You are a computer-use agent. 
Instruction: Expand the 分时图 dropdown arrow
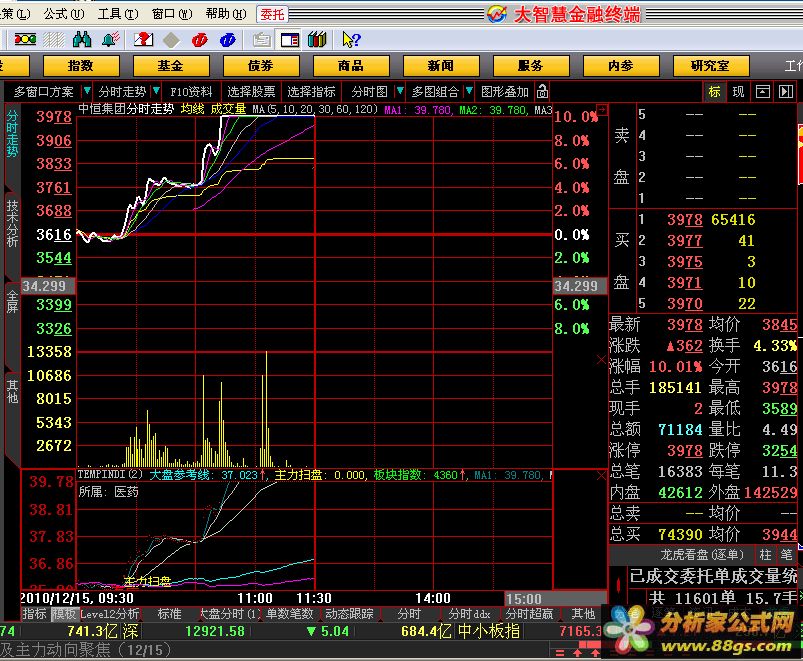(400, 91)
